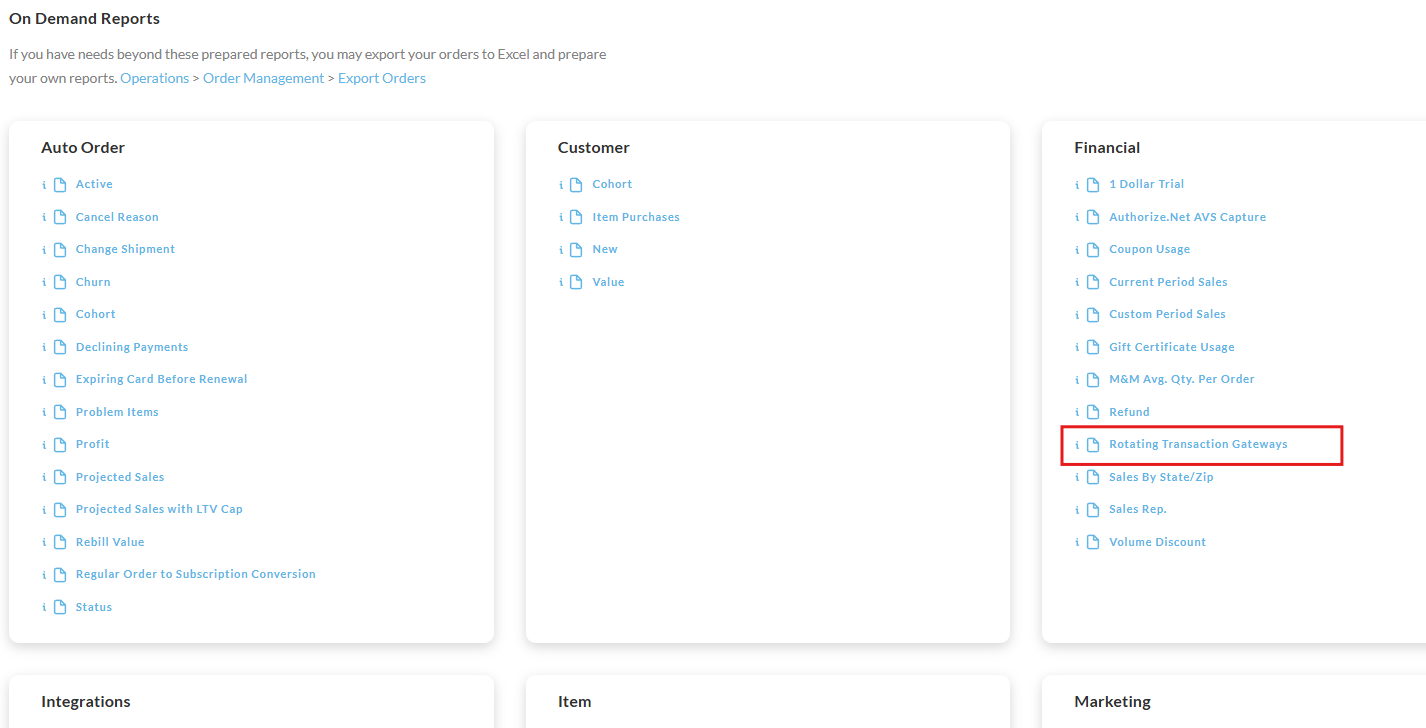Open the Gift Certificate Usage report

coord(1171,347)
